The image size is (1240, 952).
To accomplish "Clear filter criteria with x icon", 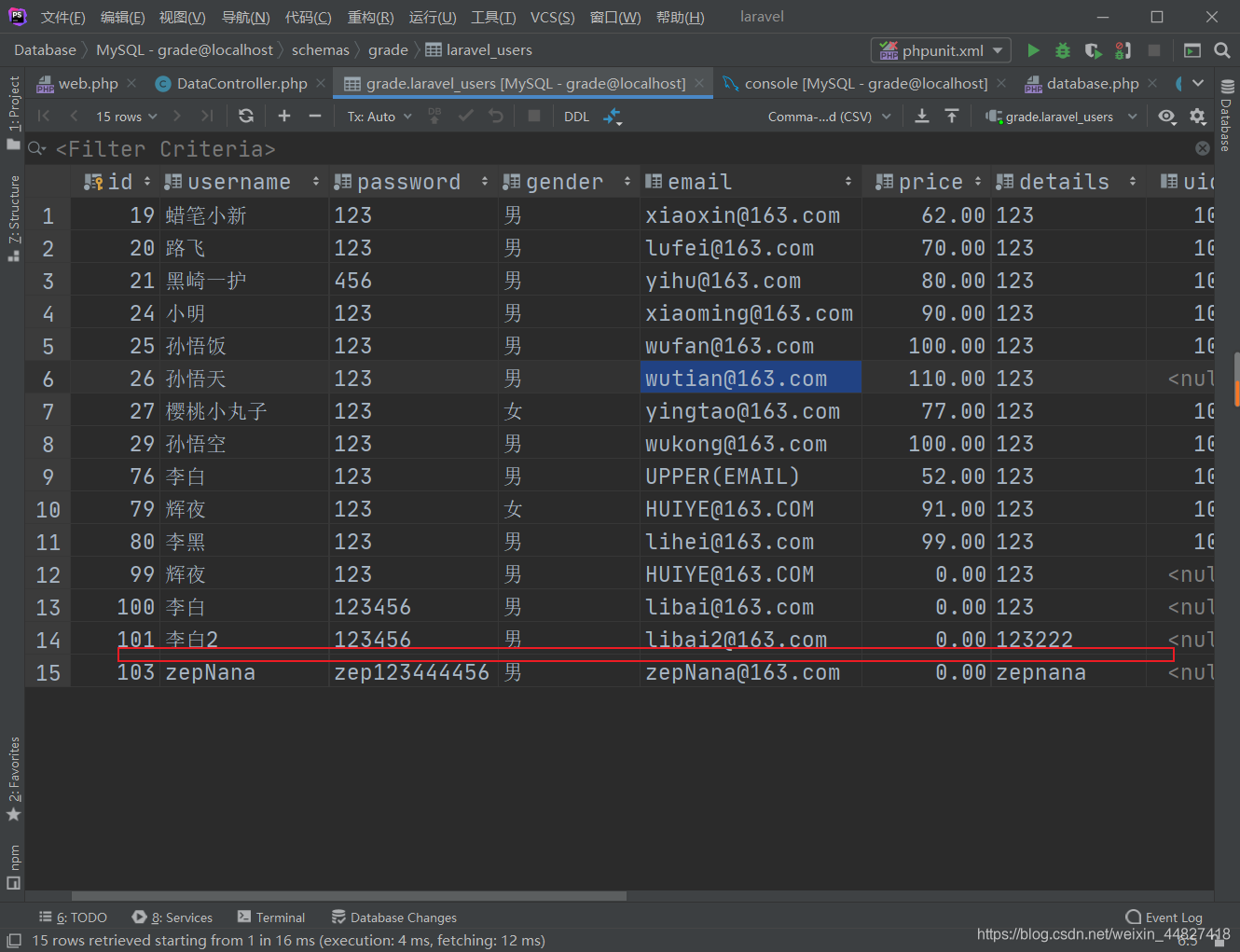I will pyautogui.click(x=1203, y=148).
